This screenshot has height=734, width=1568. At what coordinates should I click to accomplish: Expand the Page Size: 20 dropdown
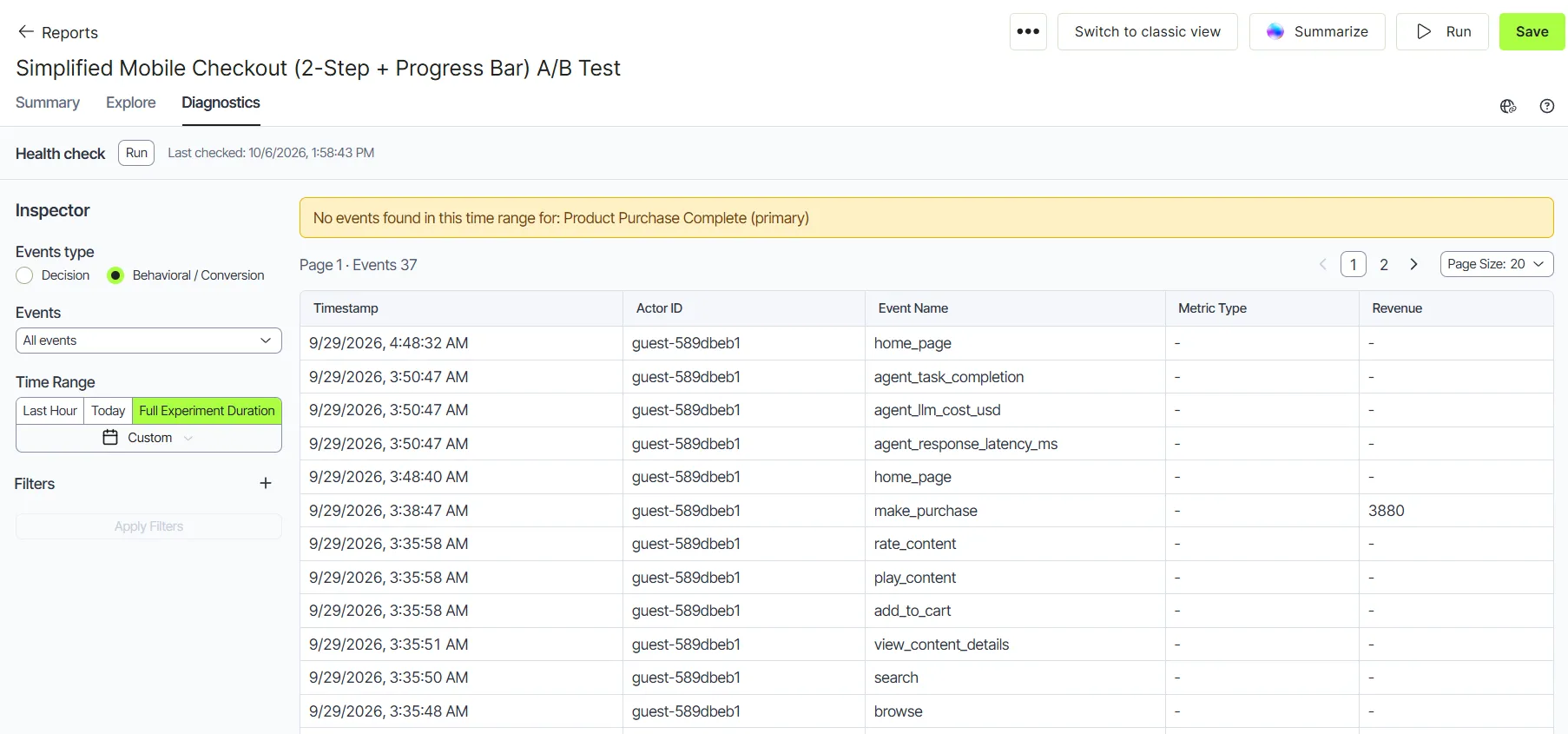pyautogui.click(x=1496, y=264)
